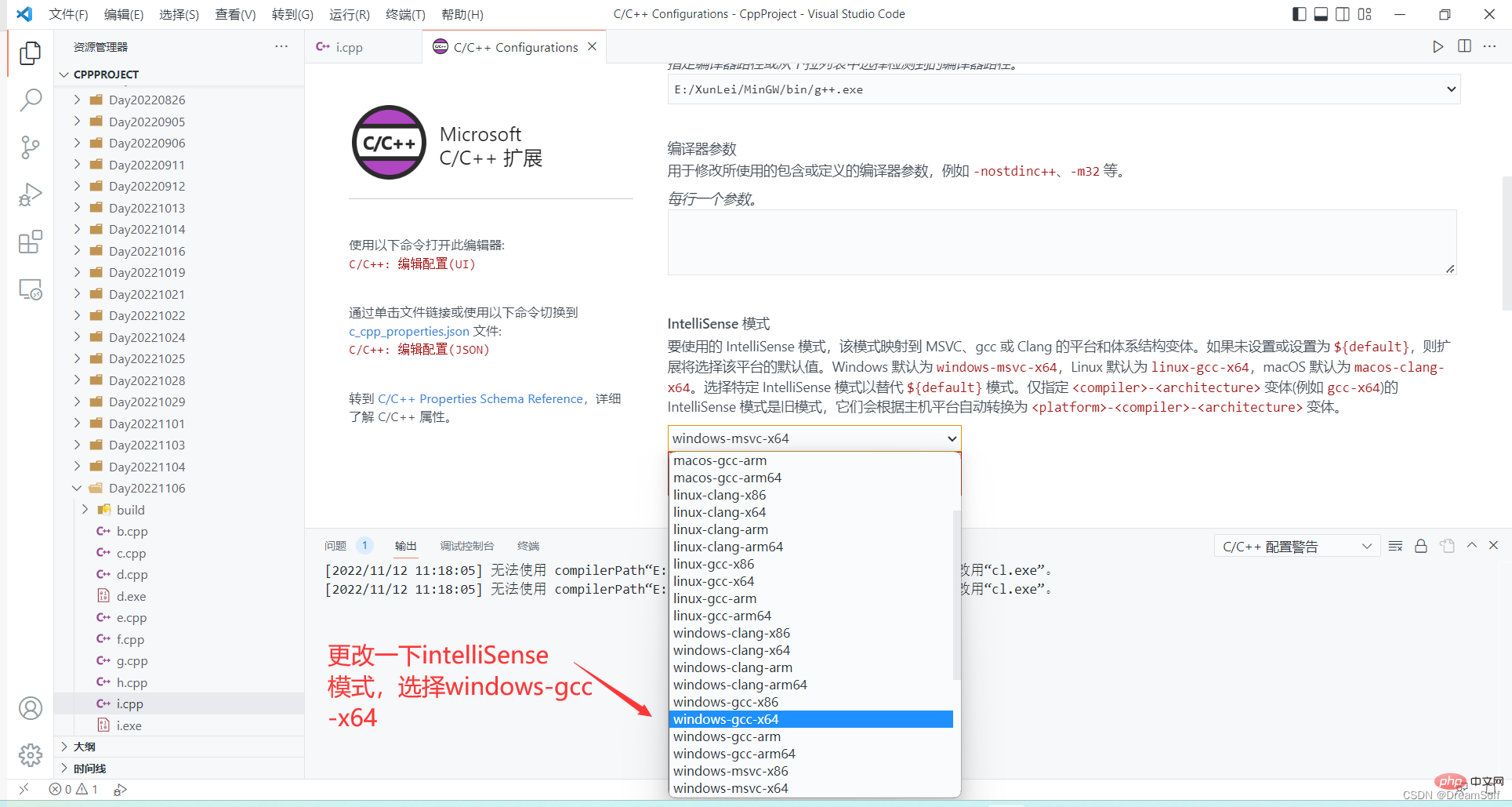The width and height of the screenshot is (1512, 807).
Task: Open Customize Layout icon in title bar
Action: [x=1365, y=14]
